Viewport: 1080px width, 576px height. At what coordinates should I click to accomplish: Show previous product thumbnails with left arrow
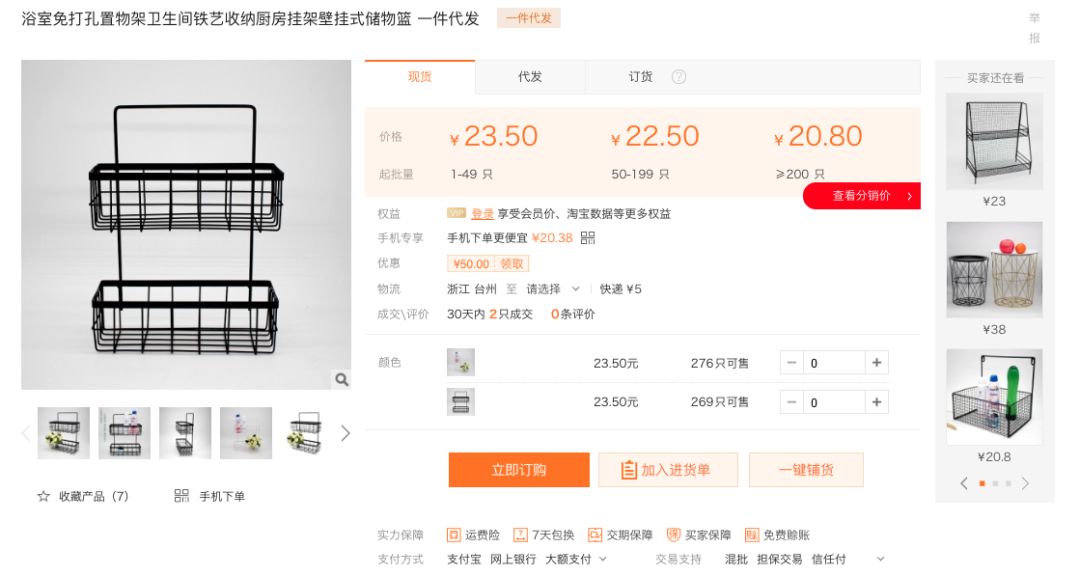point(26,433)
